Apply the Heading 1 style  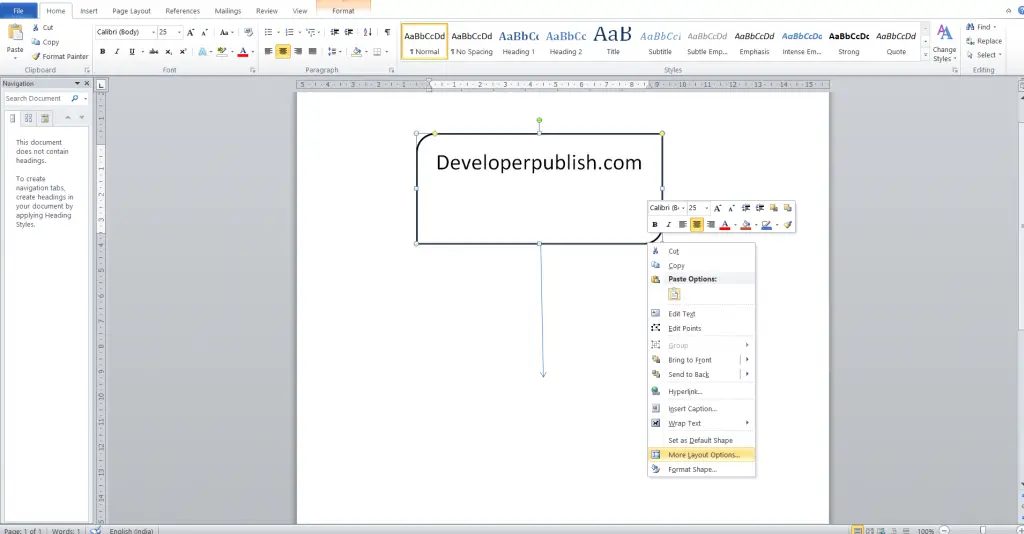tap(519, 42)
